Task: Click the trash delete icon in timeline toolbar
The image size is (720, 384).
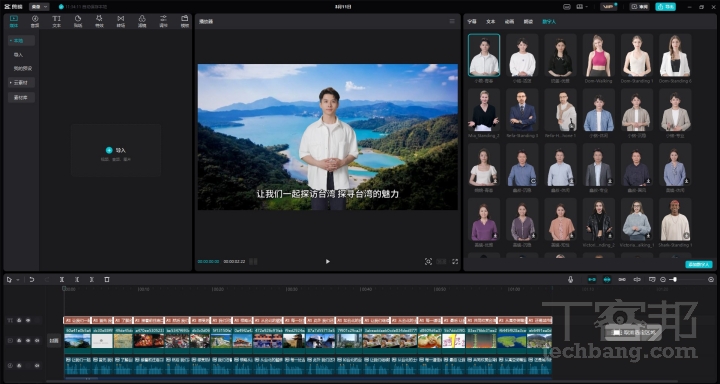Action: (x=107, y=279)
